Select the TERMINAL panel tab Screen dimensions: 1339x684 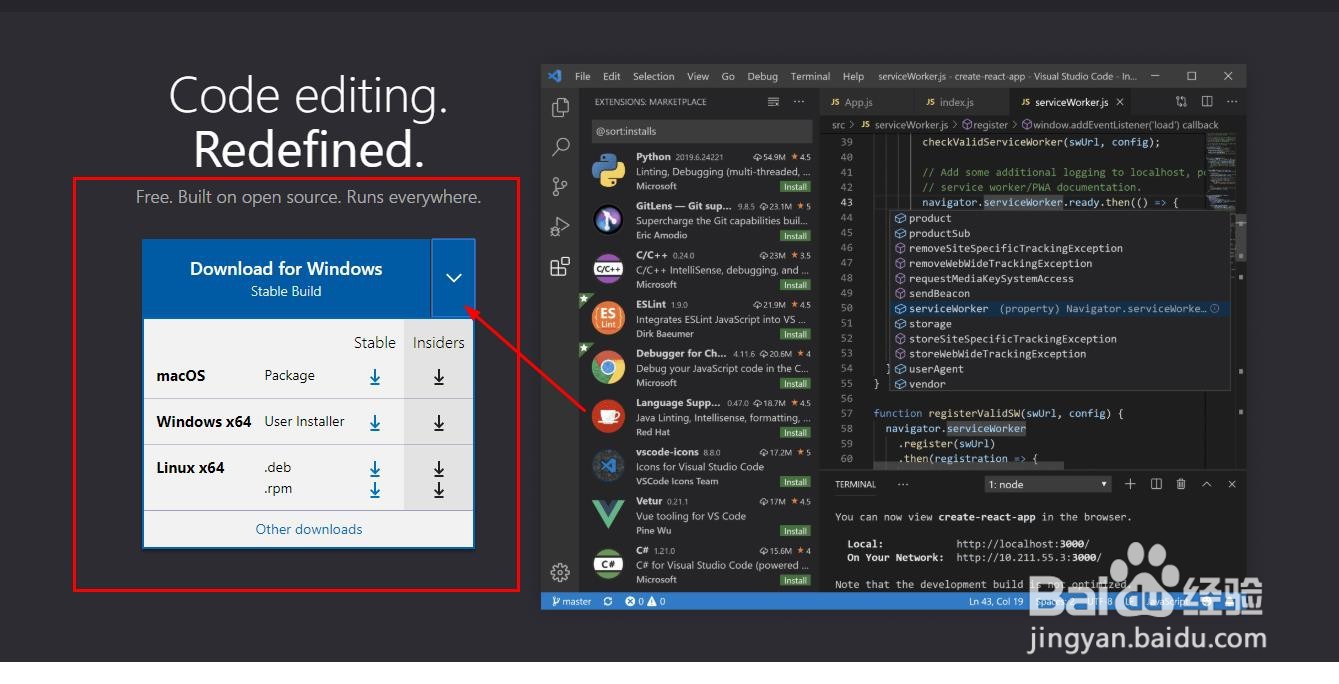(x=855, y=484)
